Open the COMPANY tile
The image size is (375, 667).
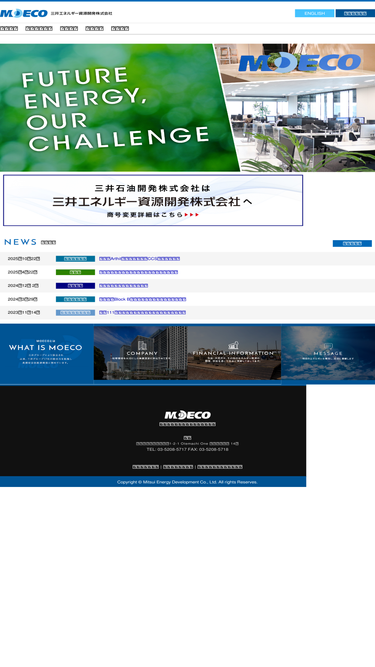point(140,353)
